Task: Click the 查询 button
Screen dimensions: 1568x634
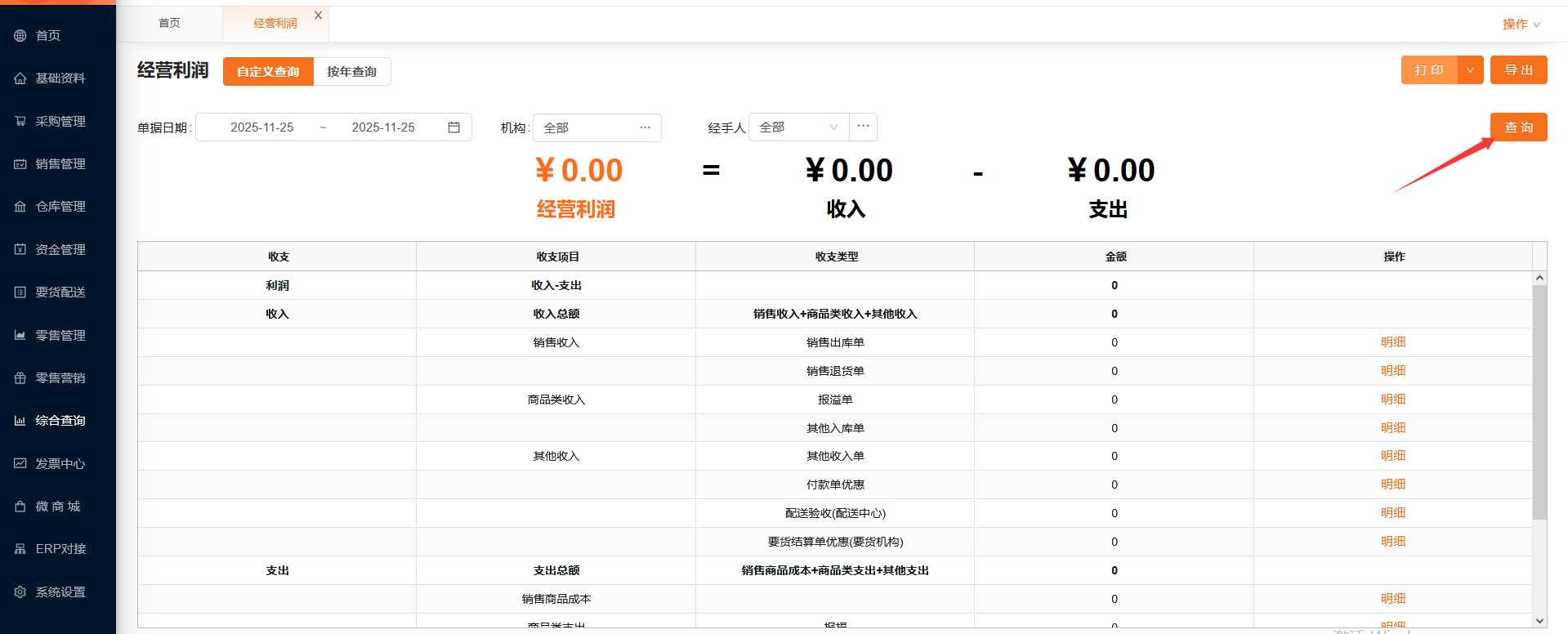Action: [1518, 127]
